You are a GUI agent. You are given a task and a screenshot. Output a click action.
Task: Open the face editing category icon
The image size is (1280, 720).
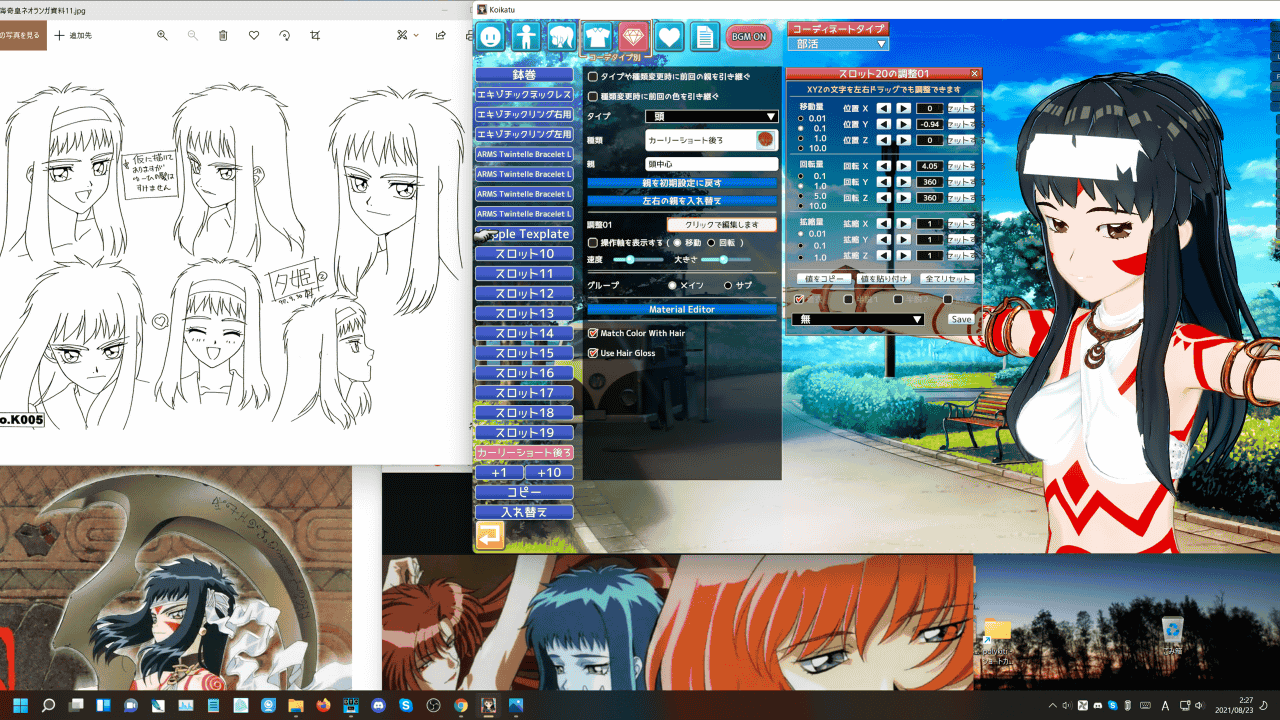[x=490, y=37]
